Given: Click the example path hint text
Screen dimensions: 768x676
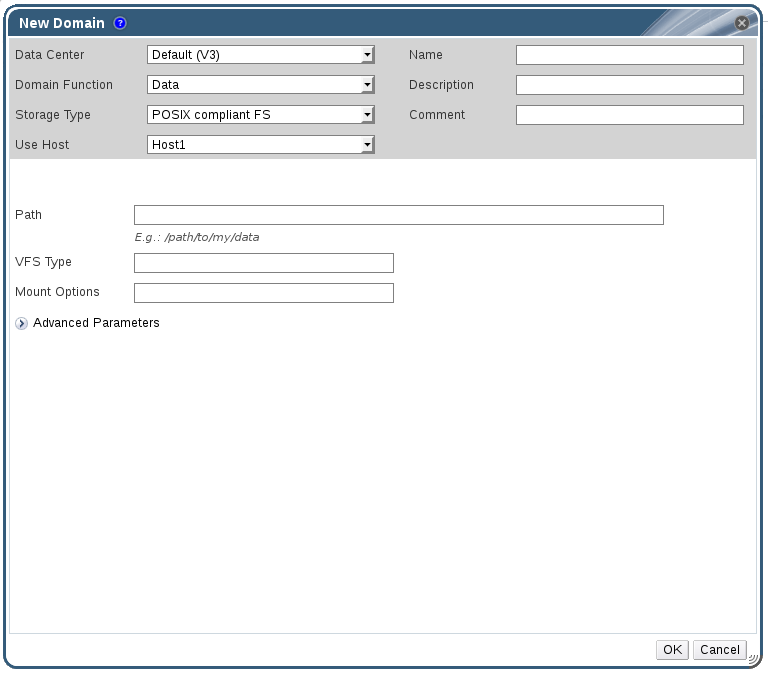Looking at the screenshot, I should [196, 238].
